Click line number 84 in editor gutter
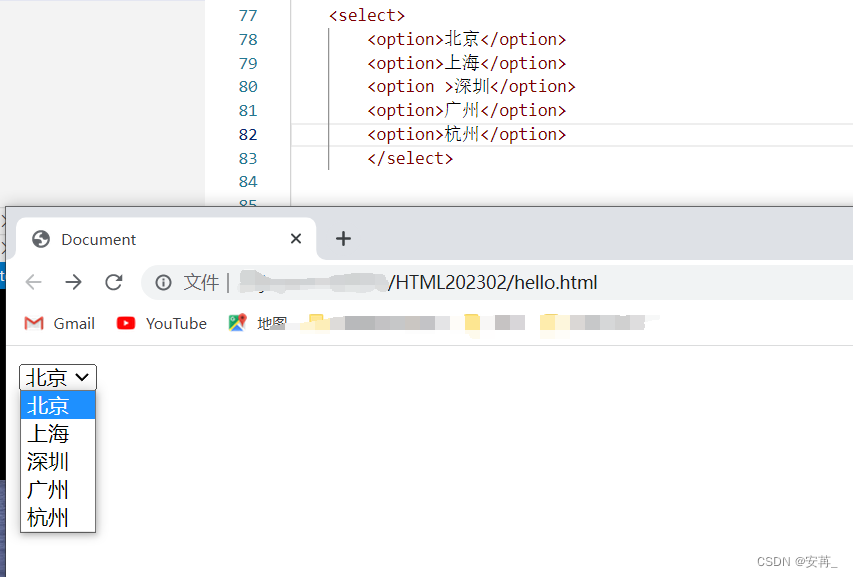853x577 pixels. 248,182
